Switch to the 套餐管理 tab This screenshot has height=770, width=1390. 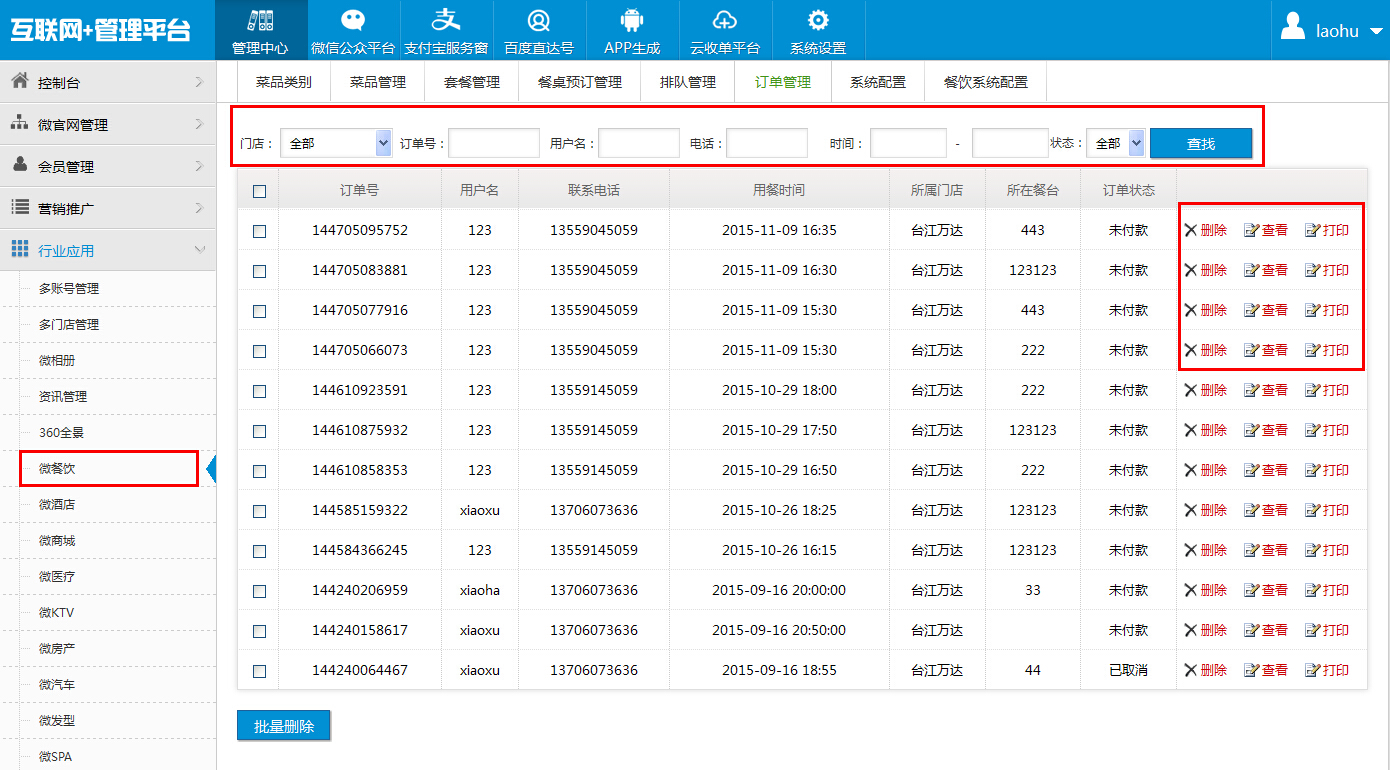472,82
